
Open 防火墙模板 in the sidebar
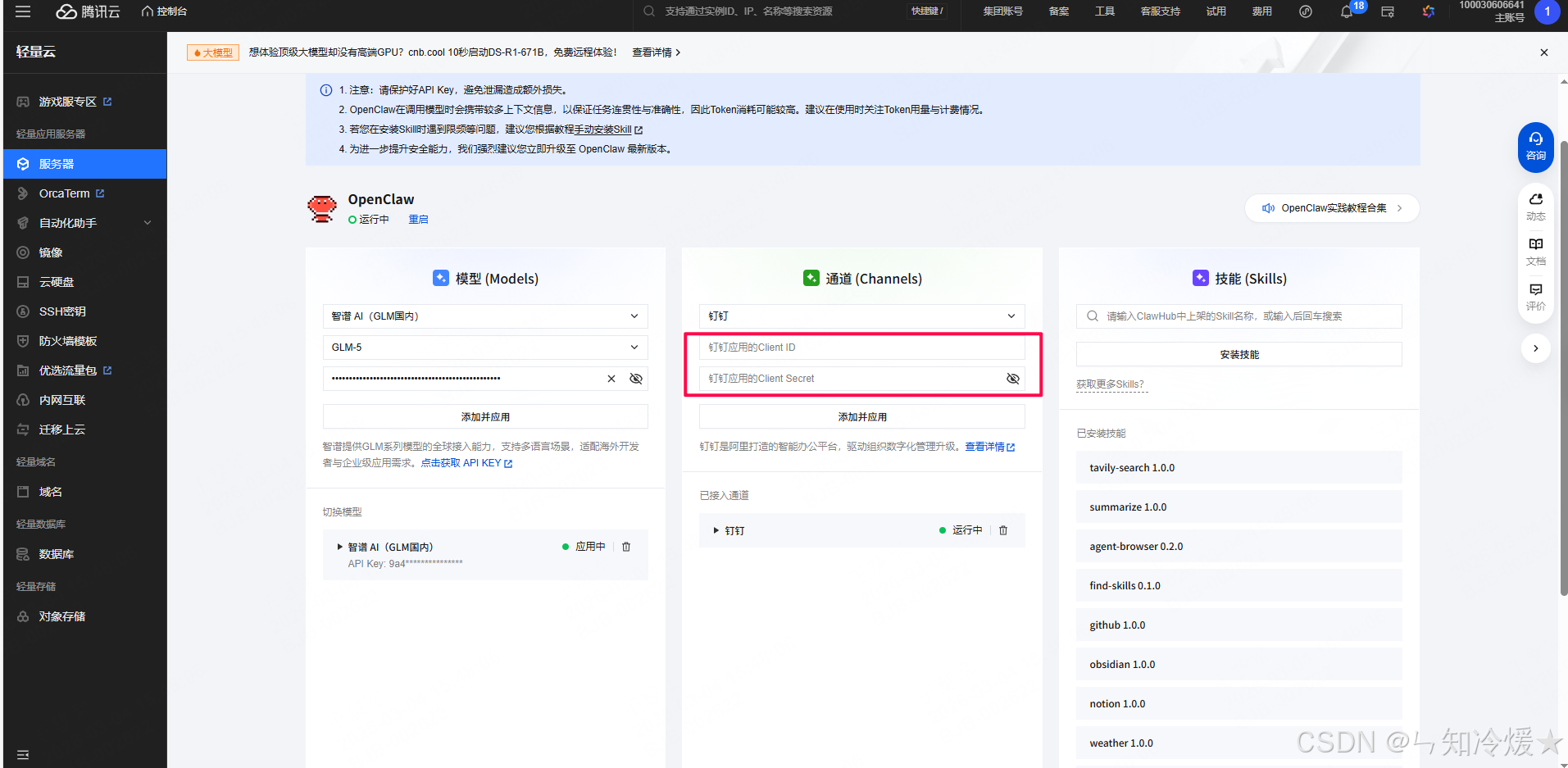[68, 341]
